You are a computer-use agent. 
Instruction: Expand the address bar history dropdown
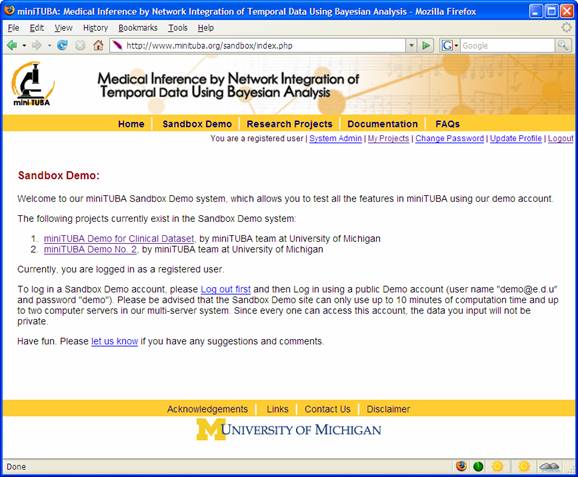point(411,46)
